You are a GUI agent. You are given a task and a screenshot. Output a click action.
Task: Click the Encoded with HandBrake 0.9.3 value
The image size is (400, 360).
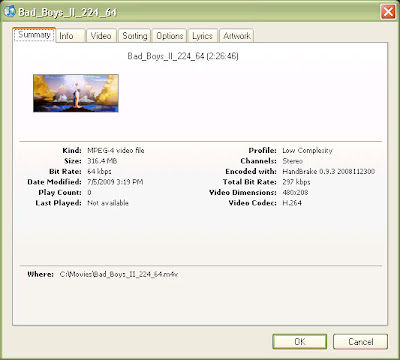328,172
